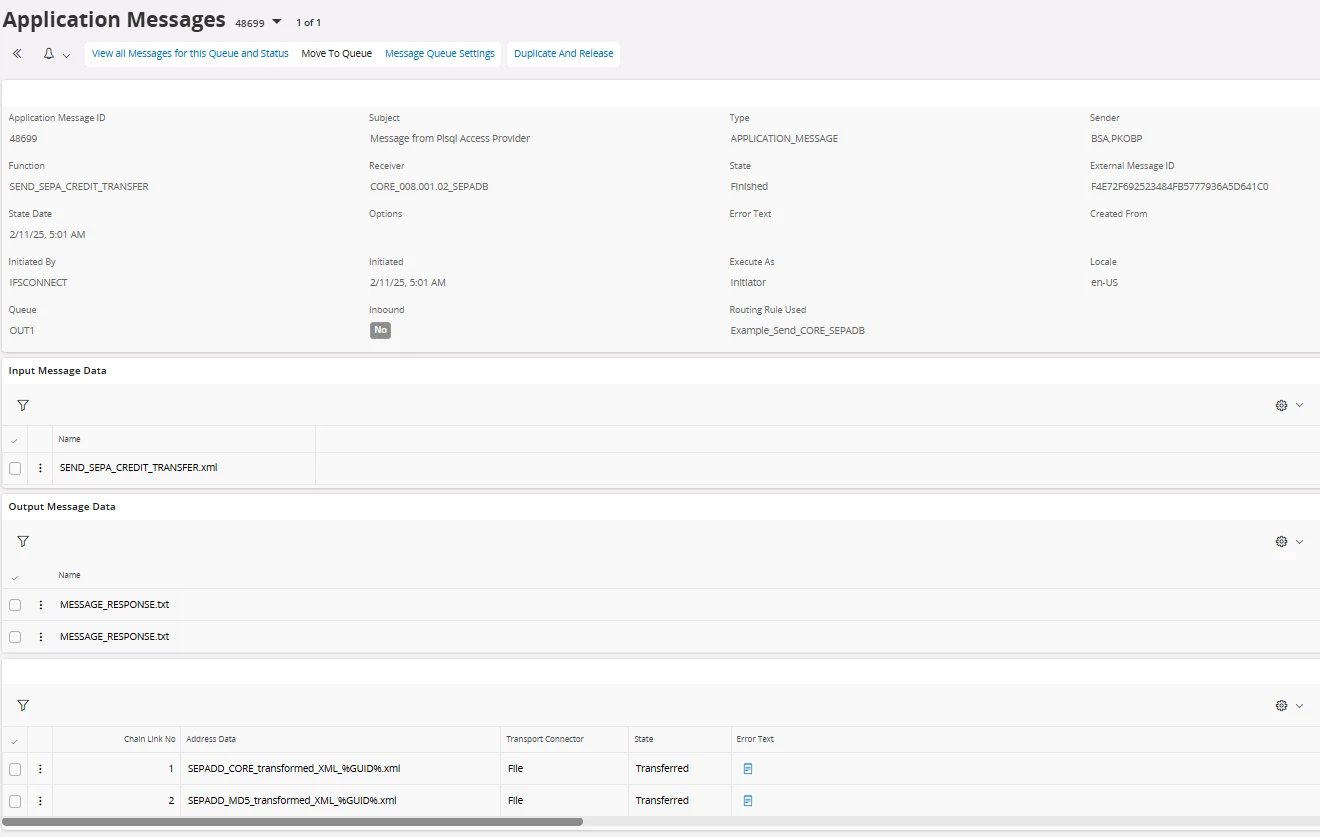Screen dimensions: 1320x837
Task: Click View all Messages for this Queue and Status
Action: point(190,54)
